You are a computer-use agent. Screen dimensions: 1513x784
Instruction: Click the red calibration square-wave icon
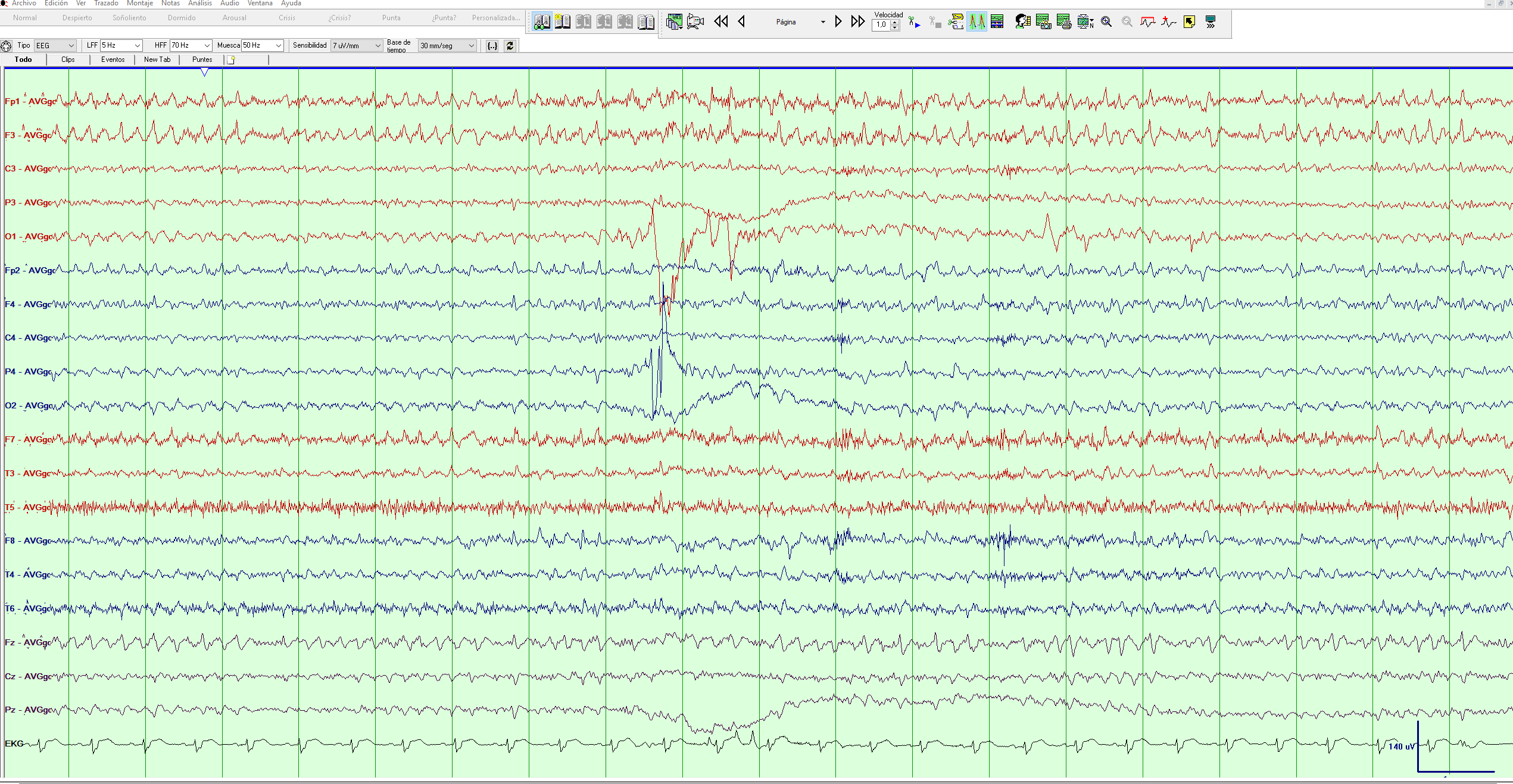(x=1147, y=22)
